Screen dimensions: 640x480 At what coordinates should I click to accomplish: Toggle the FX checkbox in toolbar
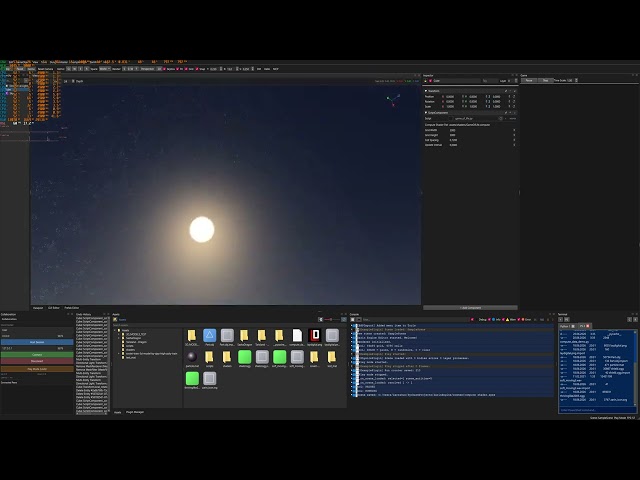[178, 69]
